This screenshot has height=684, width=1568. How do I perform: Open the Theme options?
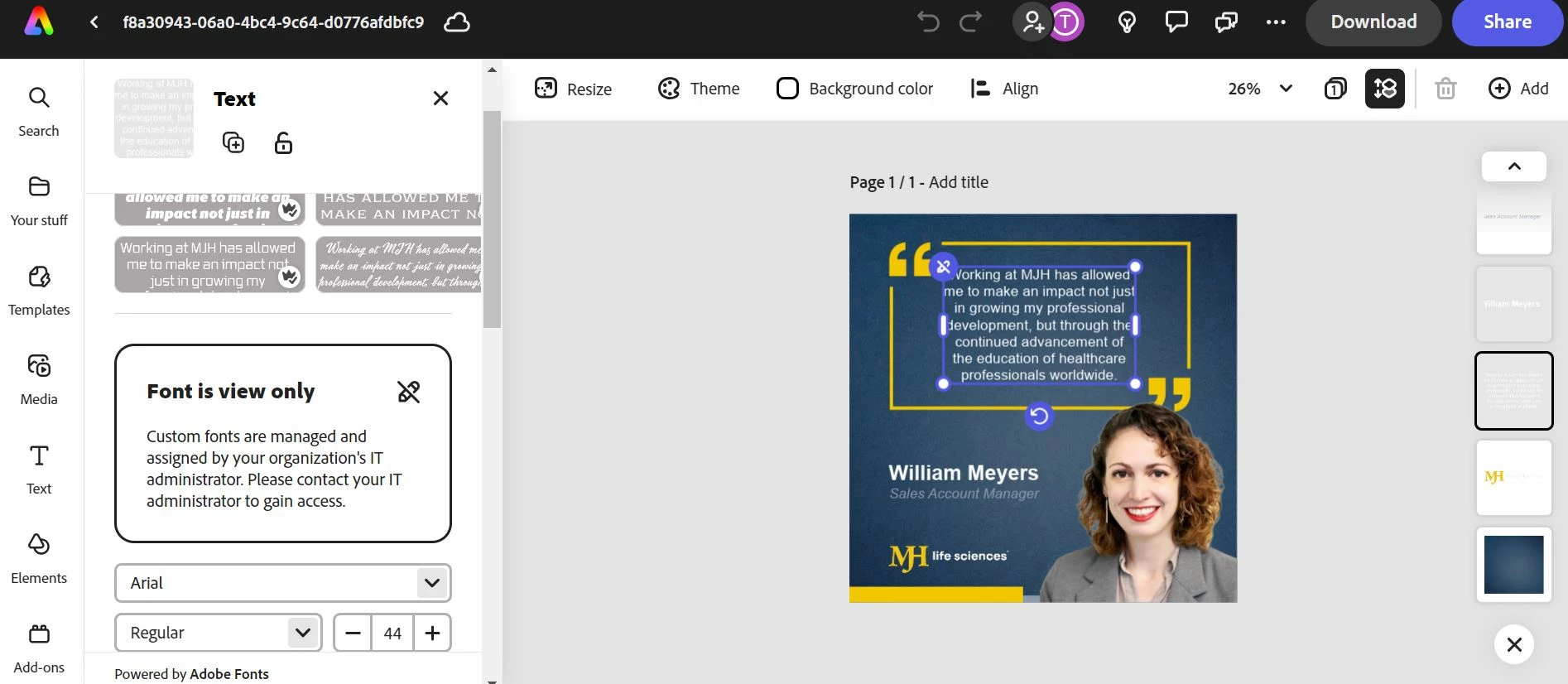[699, 89]
